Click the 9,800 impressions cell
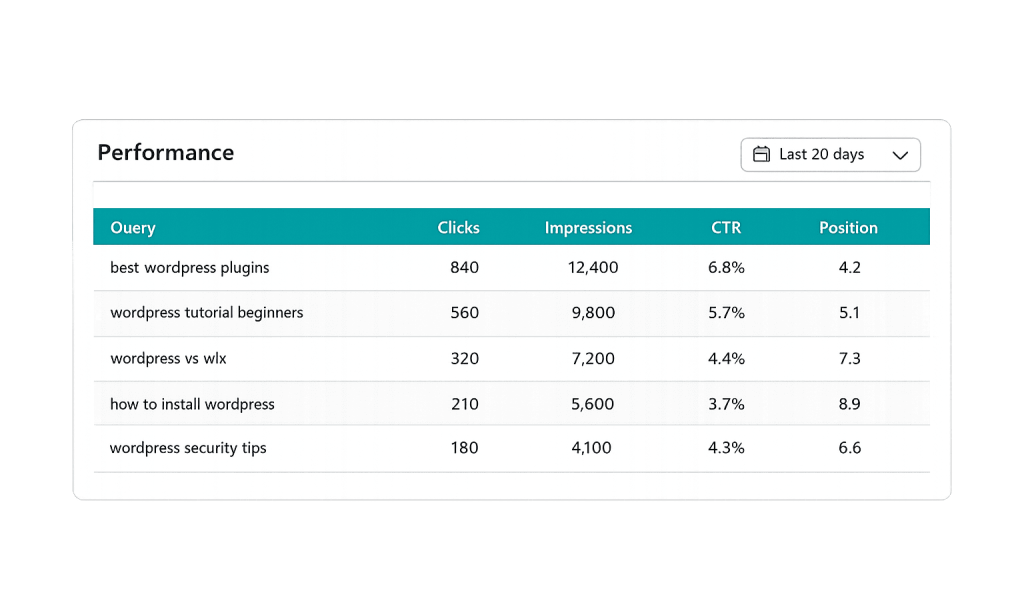This screenshot has height=615, width=1024. pyautogui.click(x=593, y=313)
